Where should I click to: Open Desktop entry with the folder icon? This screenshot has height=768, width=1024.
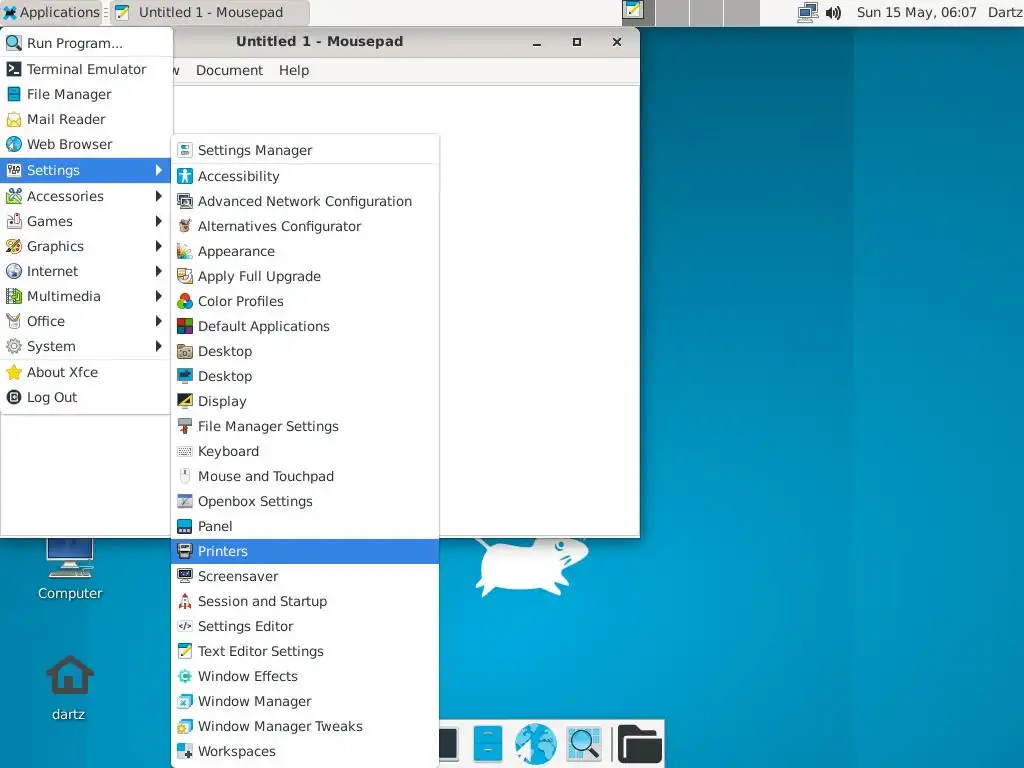click(x=305, y=351)
